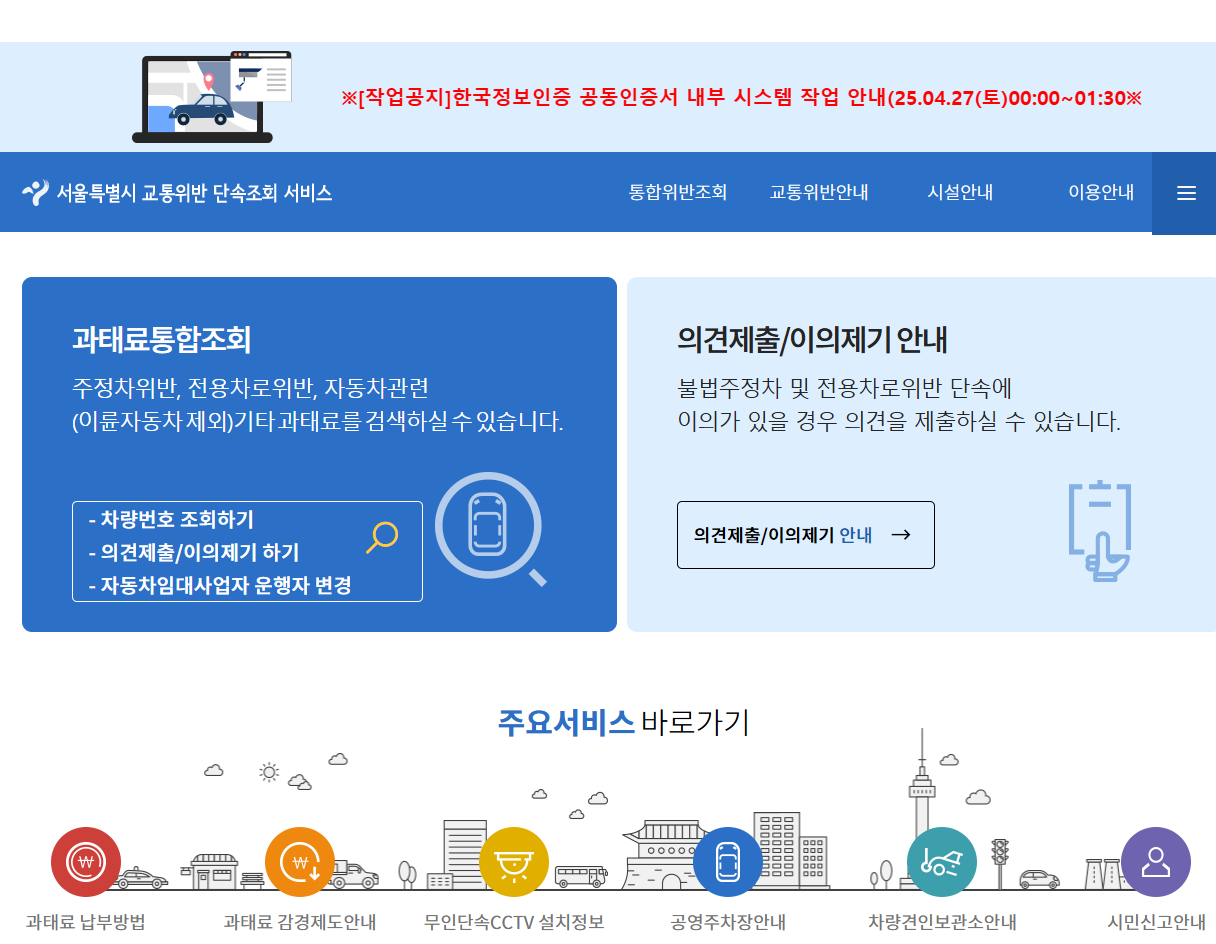Click 의견제출/이의제기 안내 heading

tap(812, 340)
